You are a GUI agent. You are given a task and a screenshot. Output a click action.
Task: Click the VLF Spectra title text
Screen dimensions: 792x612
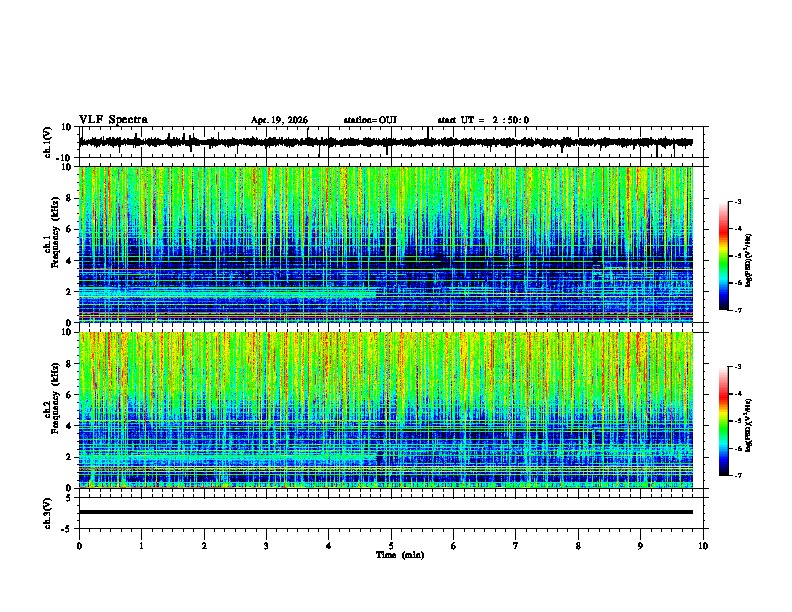click(x=113, y=120)
